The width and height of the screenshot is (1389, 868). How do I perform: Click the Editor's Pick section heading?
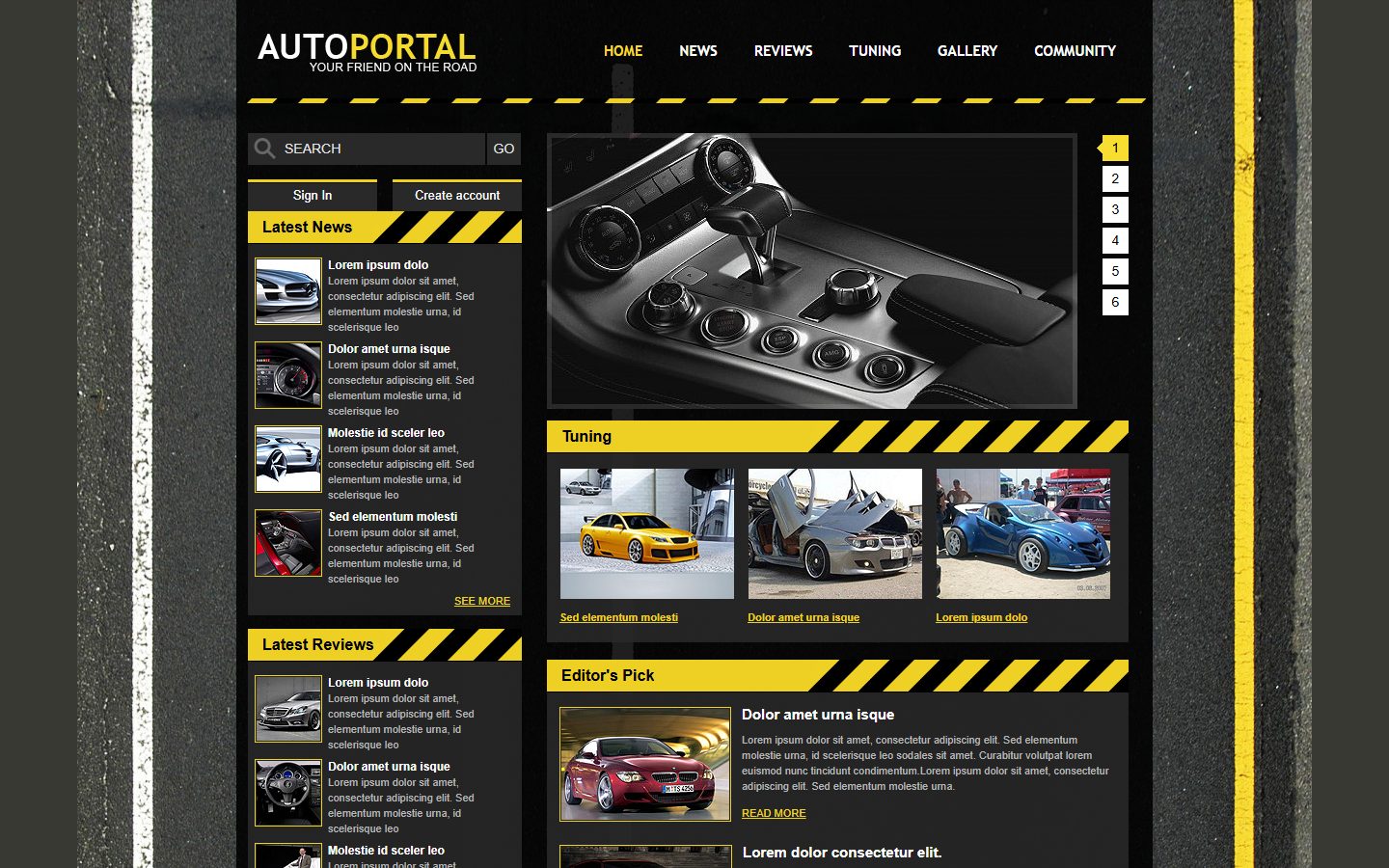608,676
